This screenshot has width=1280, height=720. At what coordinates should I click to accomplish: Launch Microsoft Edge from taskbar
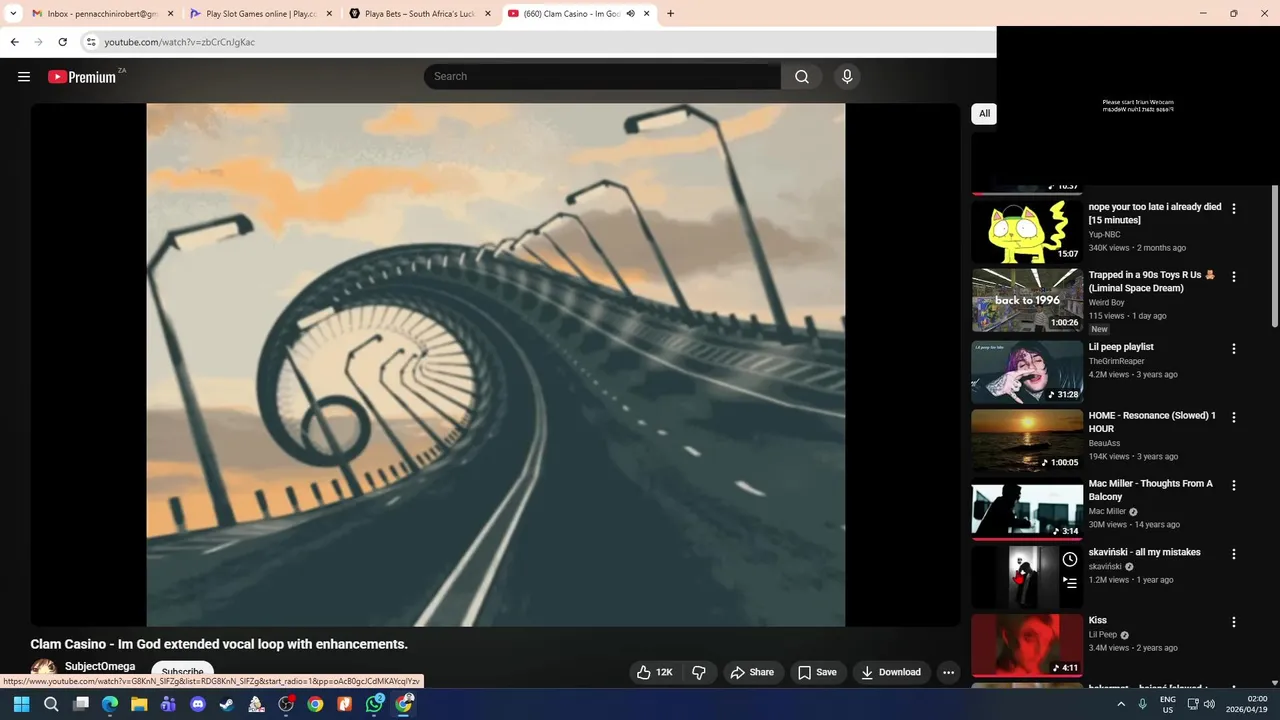[x=110, y=705]
